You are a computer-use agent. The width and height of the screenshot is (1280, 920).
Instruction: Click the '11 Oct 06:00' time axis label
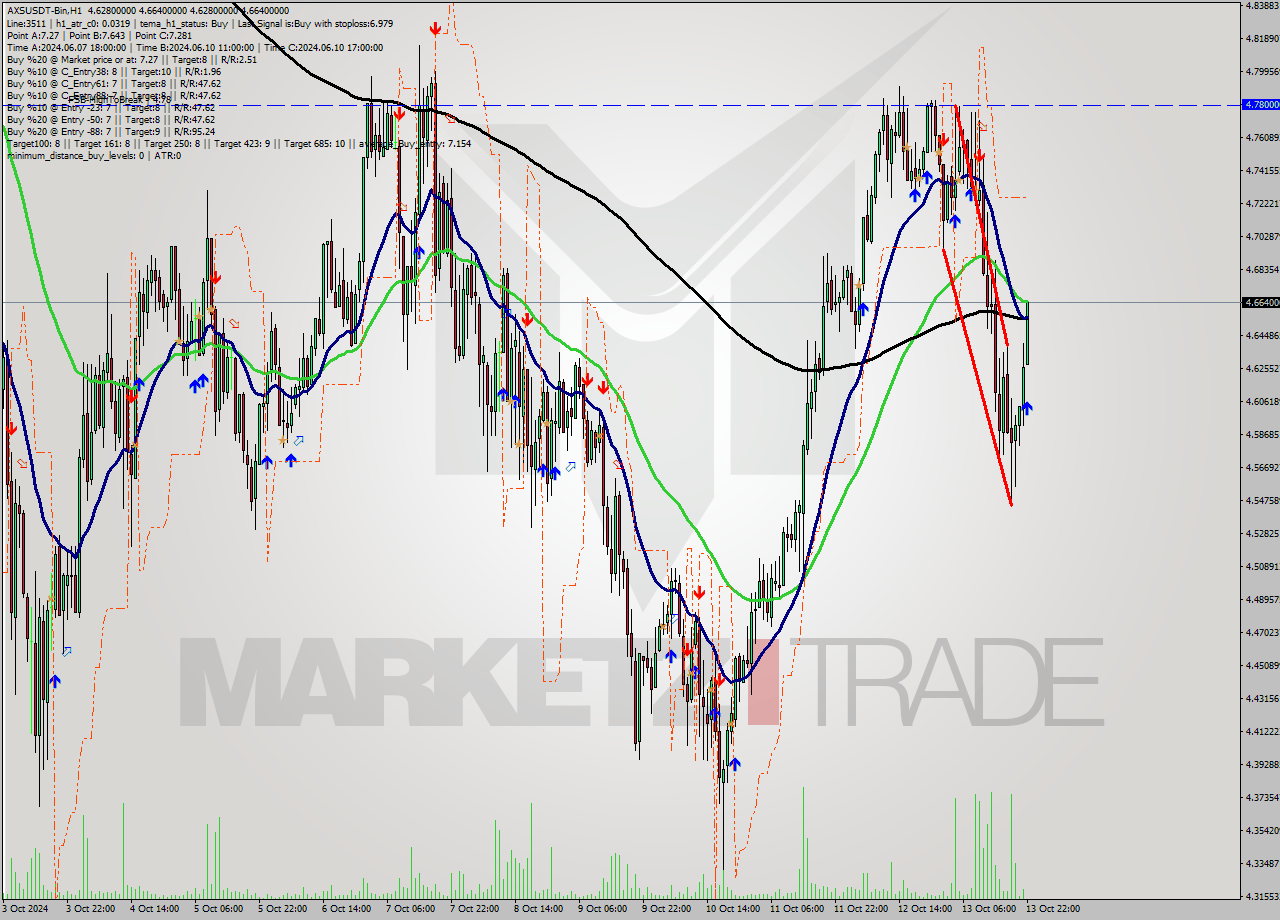click(798, 909)
